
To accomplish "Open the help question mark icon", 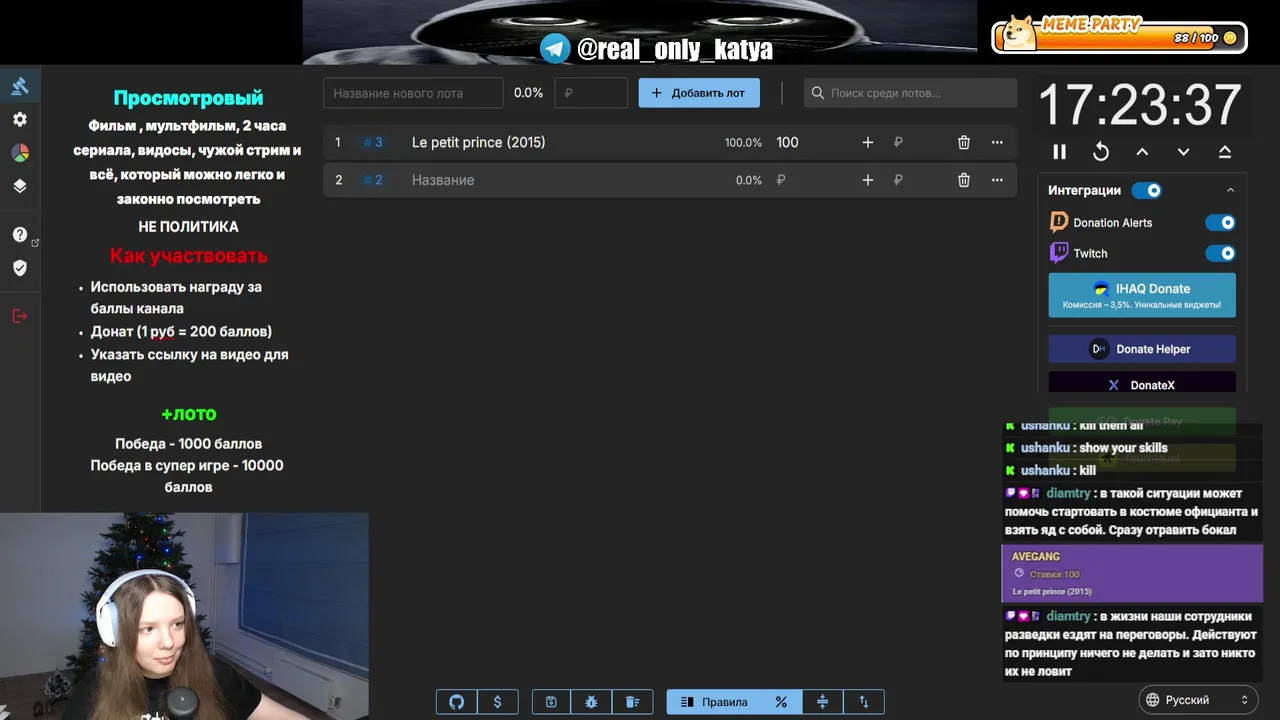I will (x=20, y=235).
